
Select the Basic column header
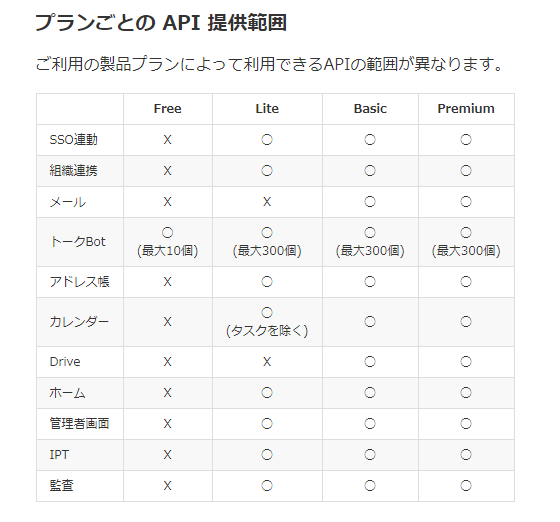(x=370, y=109)
